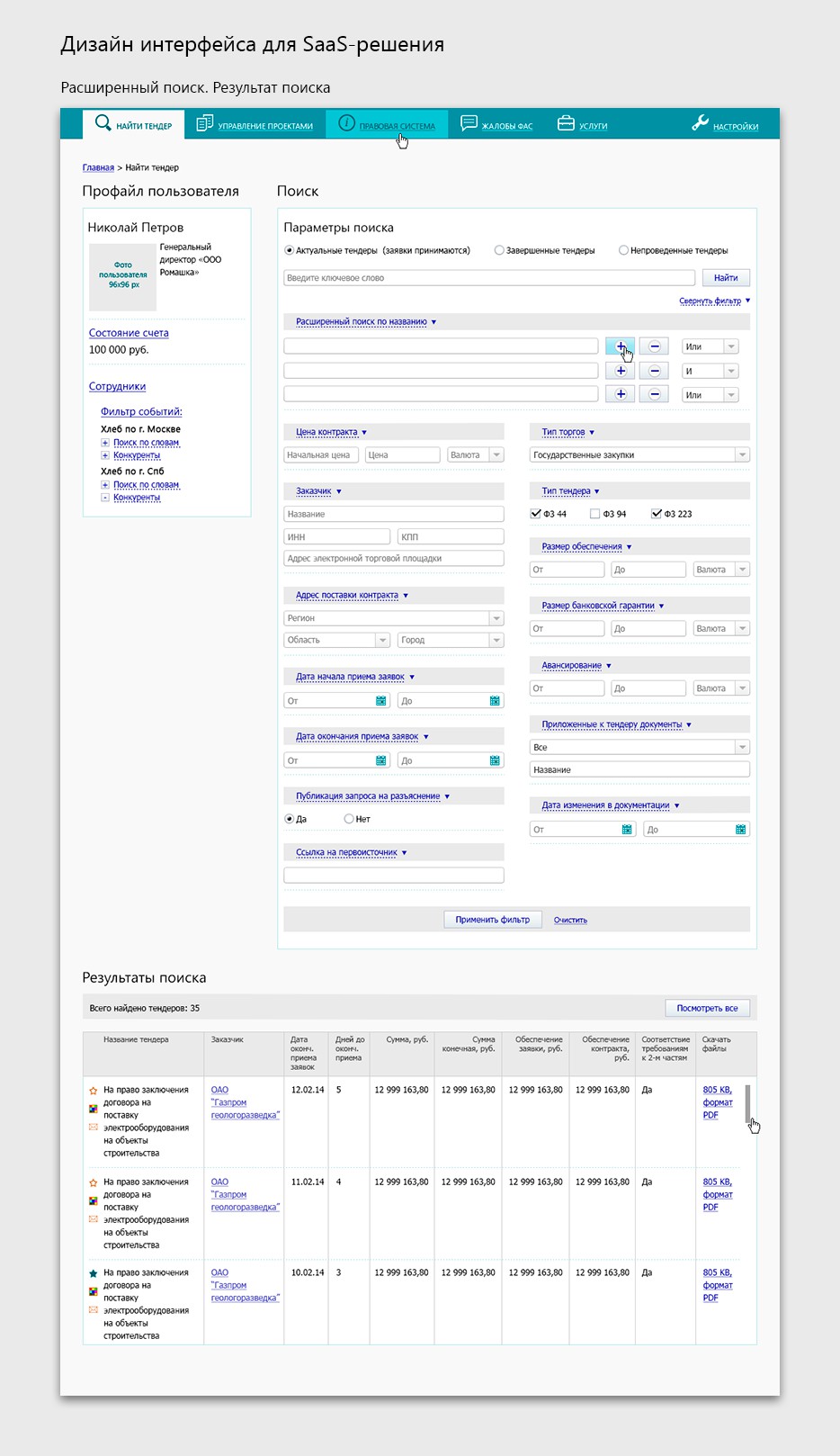
Task: Open calendar for 'Дата окончания приема заявок' До
Action: coord(495,760)
